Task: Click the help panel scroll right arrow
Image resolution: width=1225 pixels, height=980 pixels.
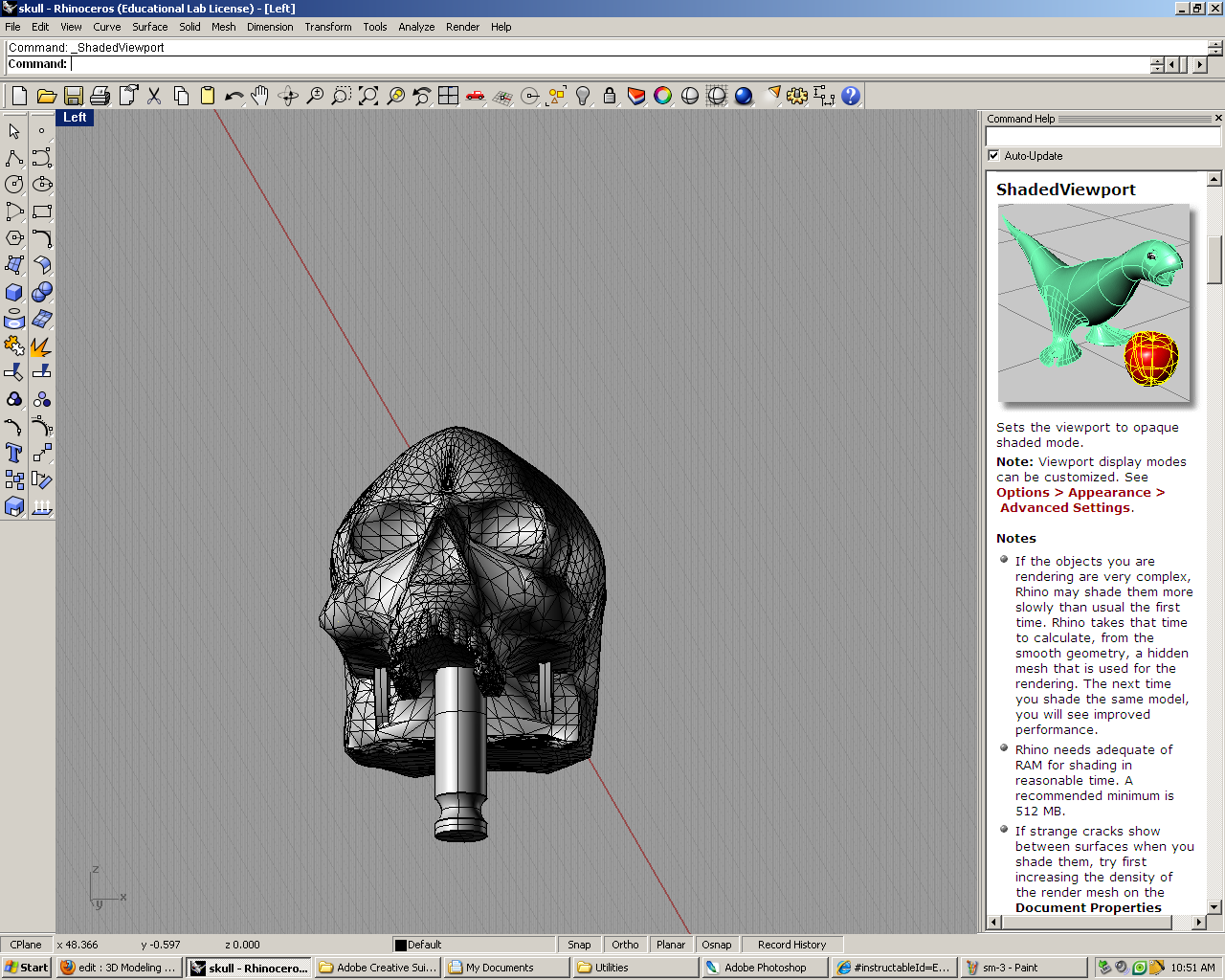Action: coord(1199,922)
